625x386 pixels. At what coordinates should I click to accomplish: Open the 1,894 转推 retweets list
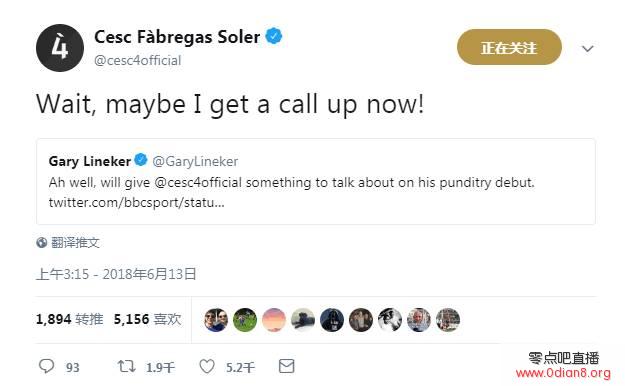(x=69, y=319)
